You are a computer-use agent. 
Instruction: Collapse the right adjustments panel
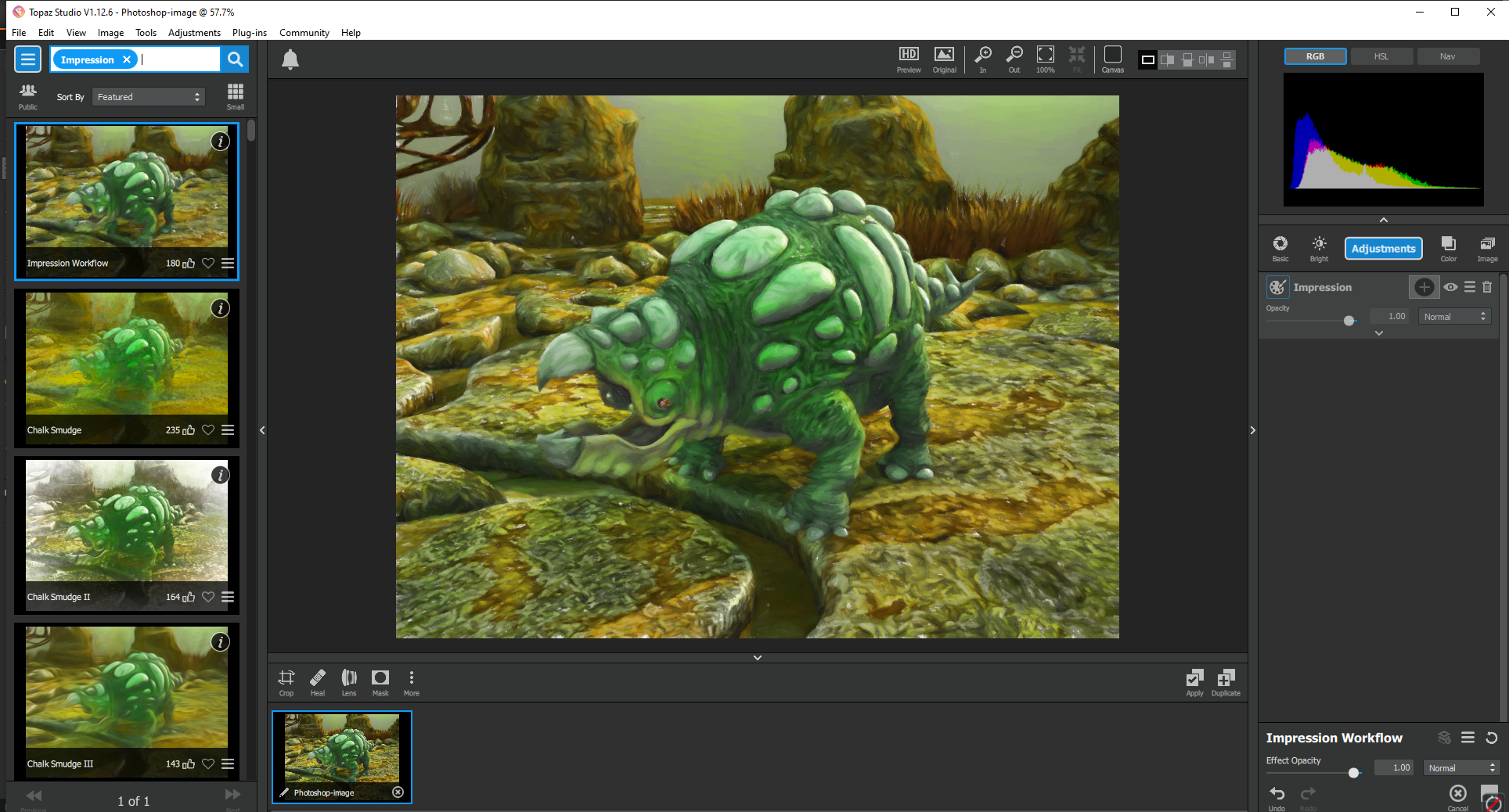tap(1253, 430)
